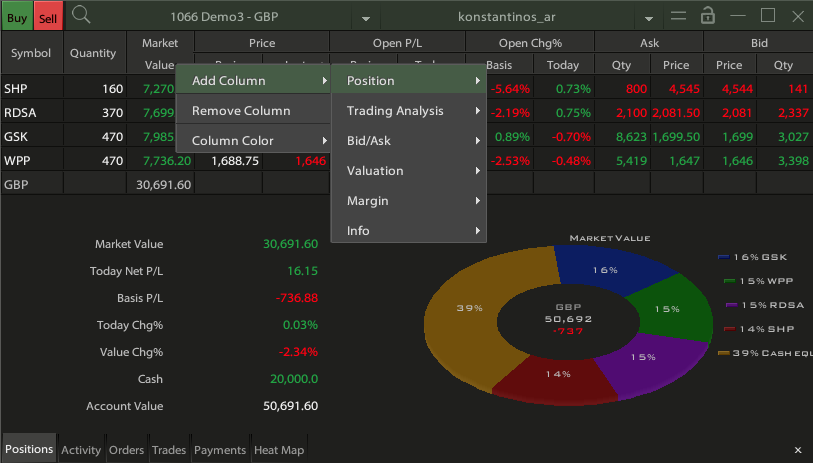The height and width of the screenshot is (463, 813).
Task: Switch to the Orders tab
Action: click(127, 450)
